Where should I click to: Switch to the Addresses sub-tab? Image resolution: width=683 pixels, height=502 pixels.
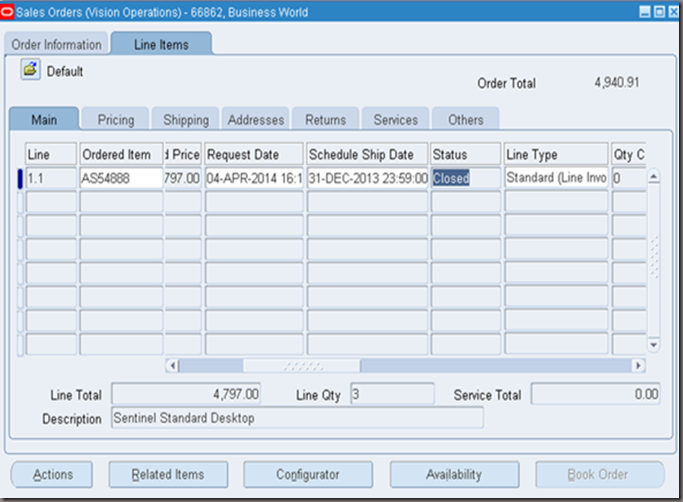click(256, 119)
